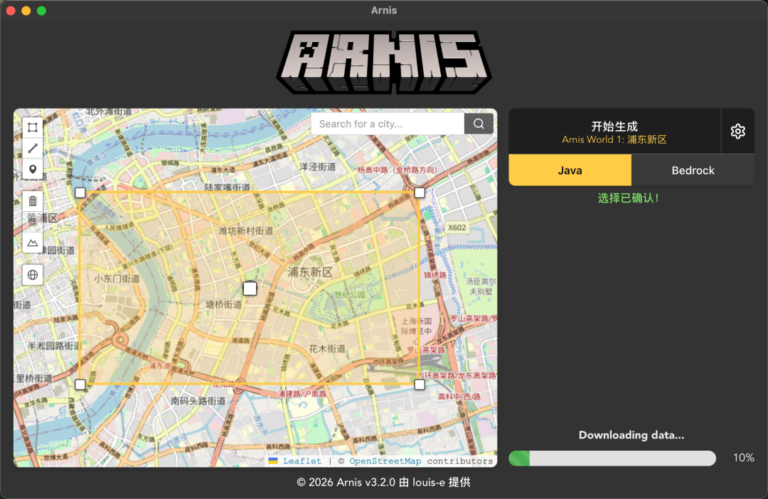Select the rectangle draw tool
The image size is (768, 499).
click(x=33, y=128)
